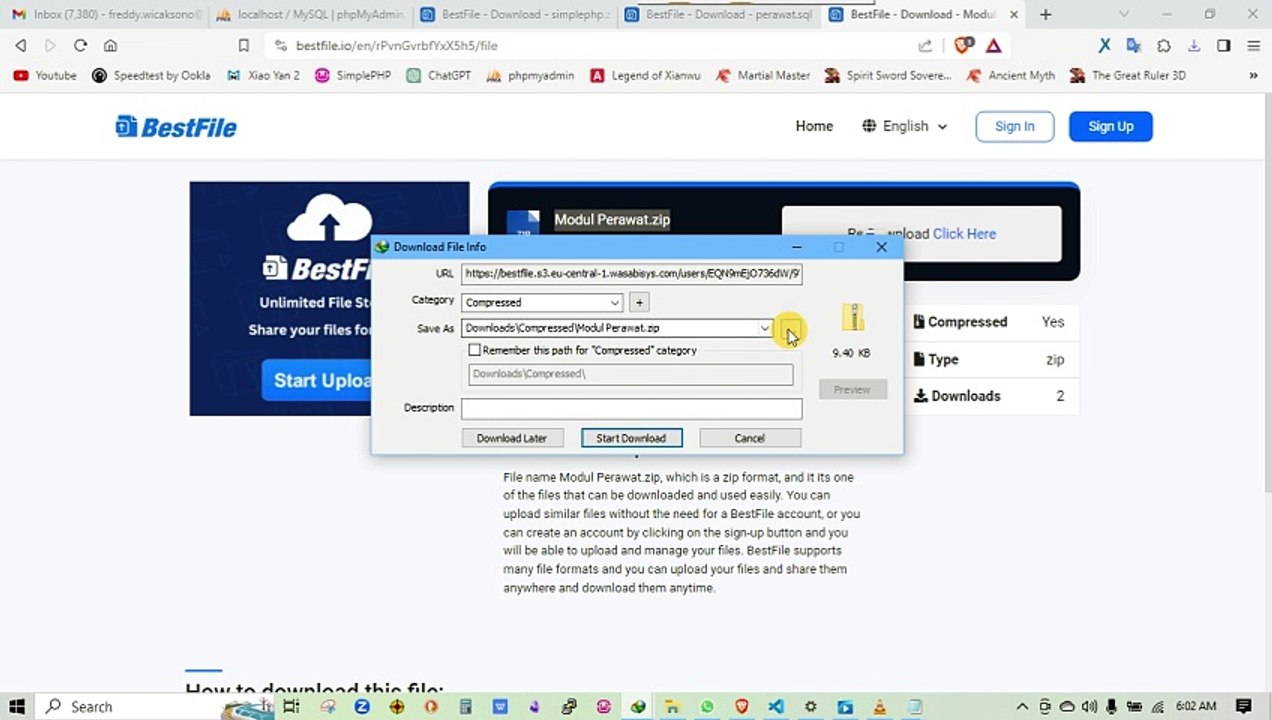
Task: Click the translate extension icon
Action: 1133,45
